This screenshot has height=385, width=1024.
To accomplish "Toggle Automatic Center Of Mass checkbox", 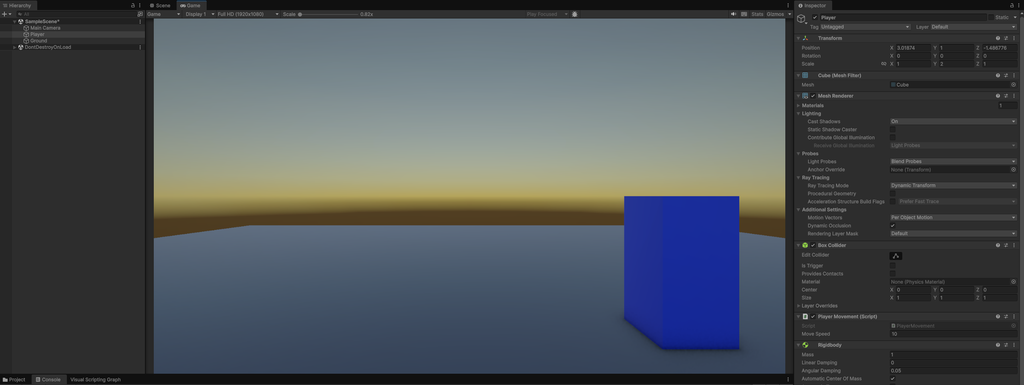I will pyautogui.click(x=893, y=378).
